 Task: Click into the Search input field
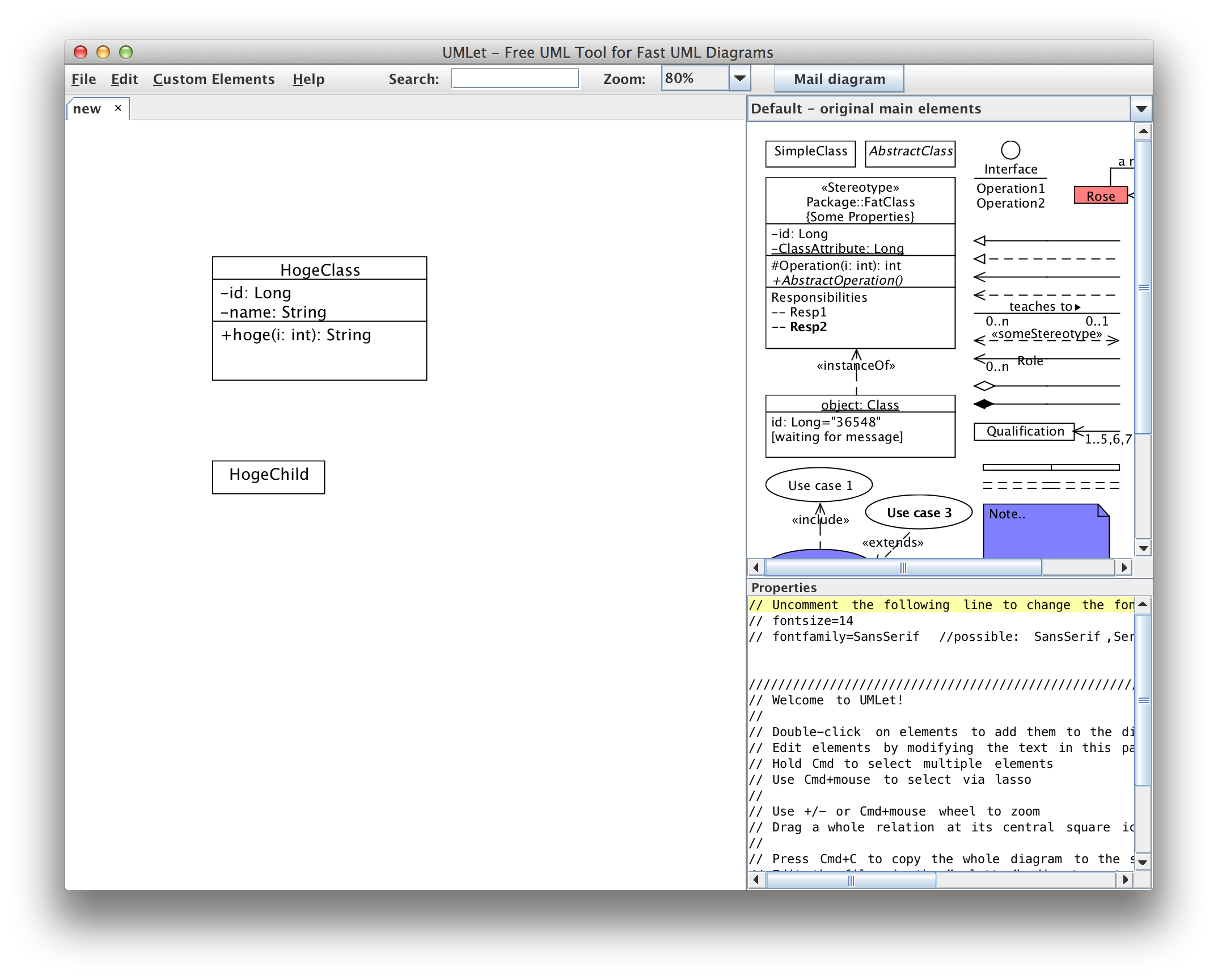(x=515, y=78)
